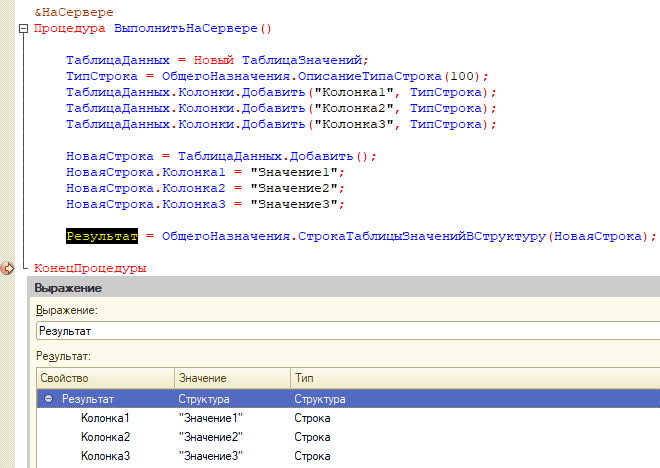Screen dimensions: 660x468
Task: Select the Колонка1 property row
Action: (x=105, y=417)
